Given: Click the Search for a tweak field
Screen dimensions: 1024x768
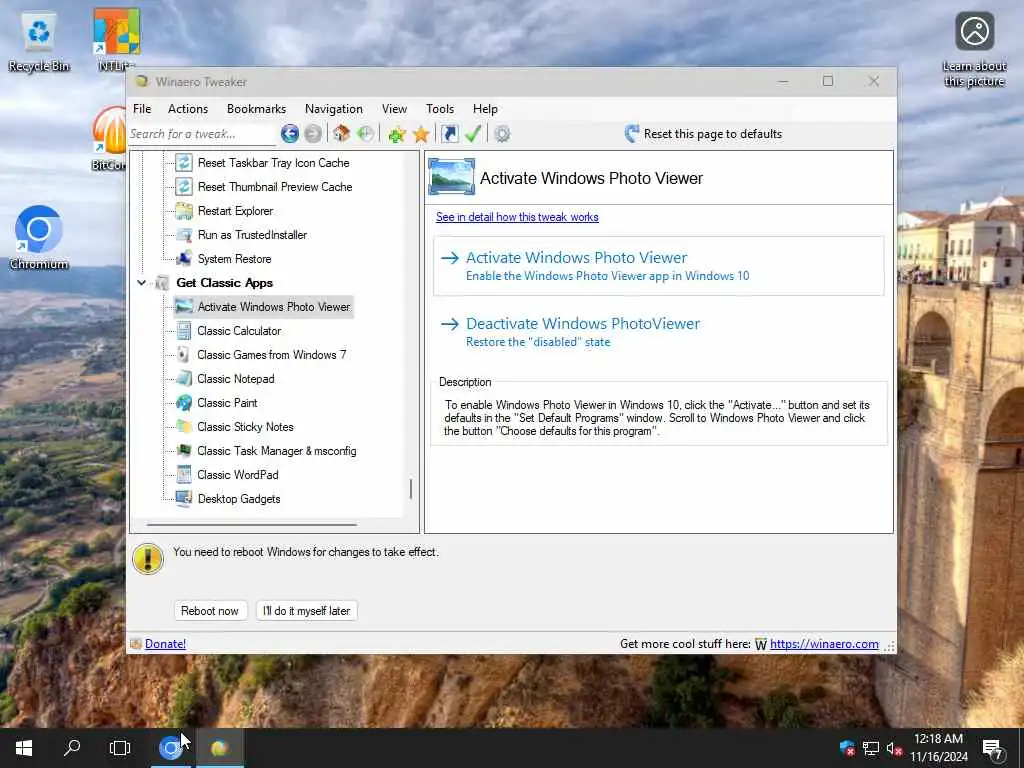Looking at the screenshot, I should (202, 134).
